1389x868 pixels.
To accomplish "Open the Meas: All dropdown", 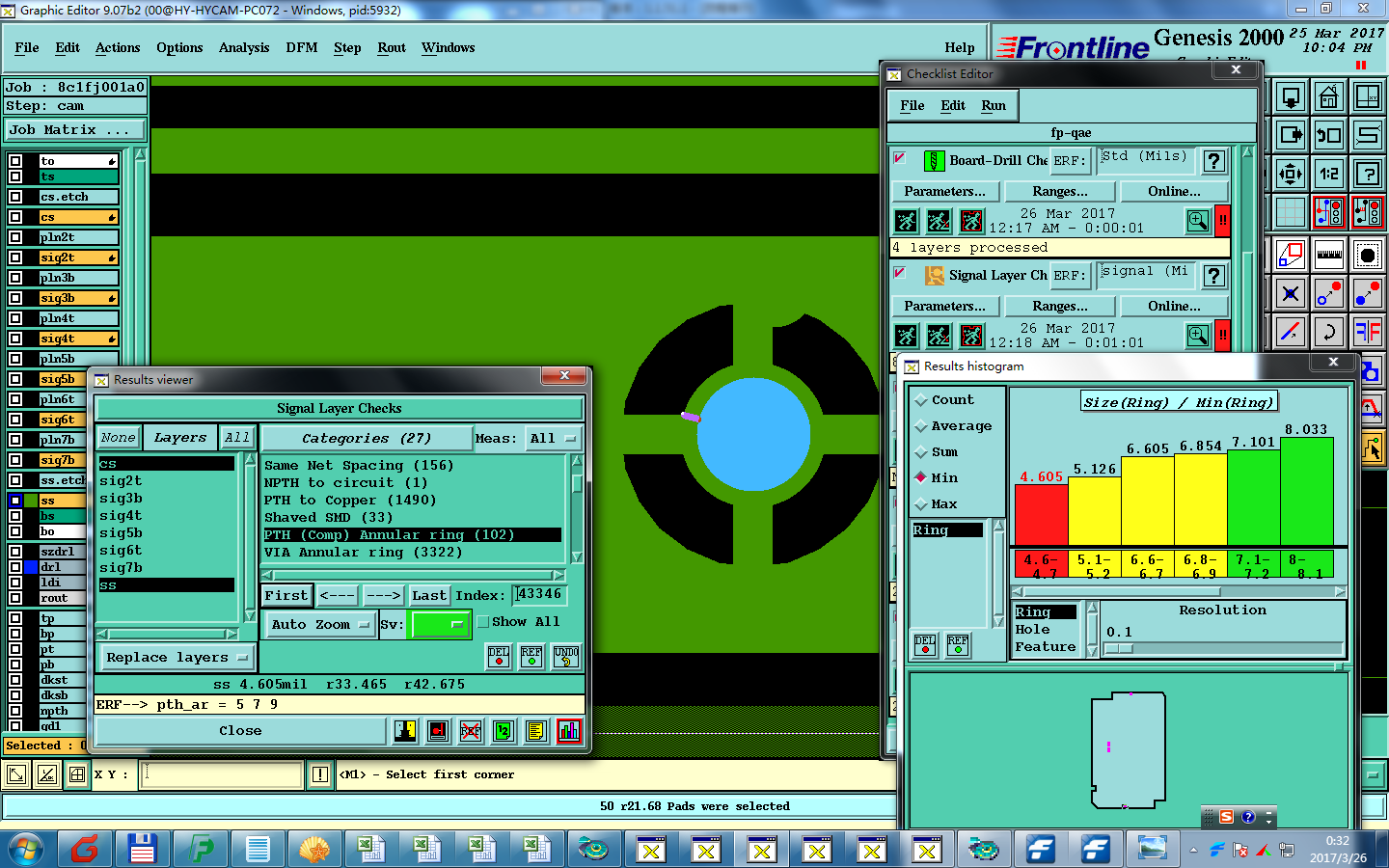I will click(x=555, y=438).
